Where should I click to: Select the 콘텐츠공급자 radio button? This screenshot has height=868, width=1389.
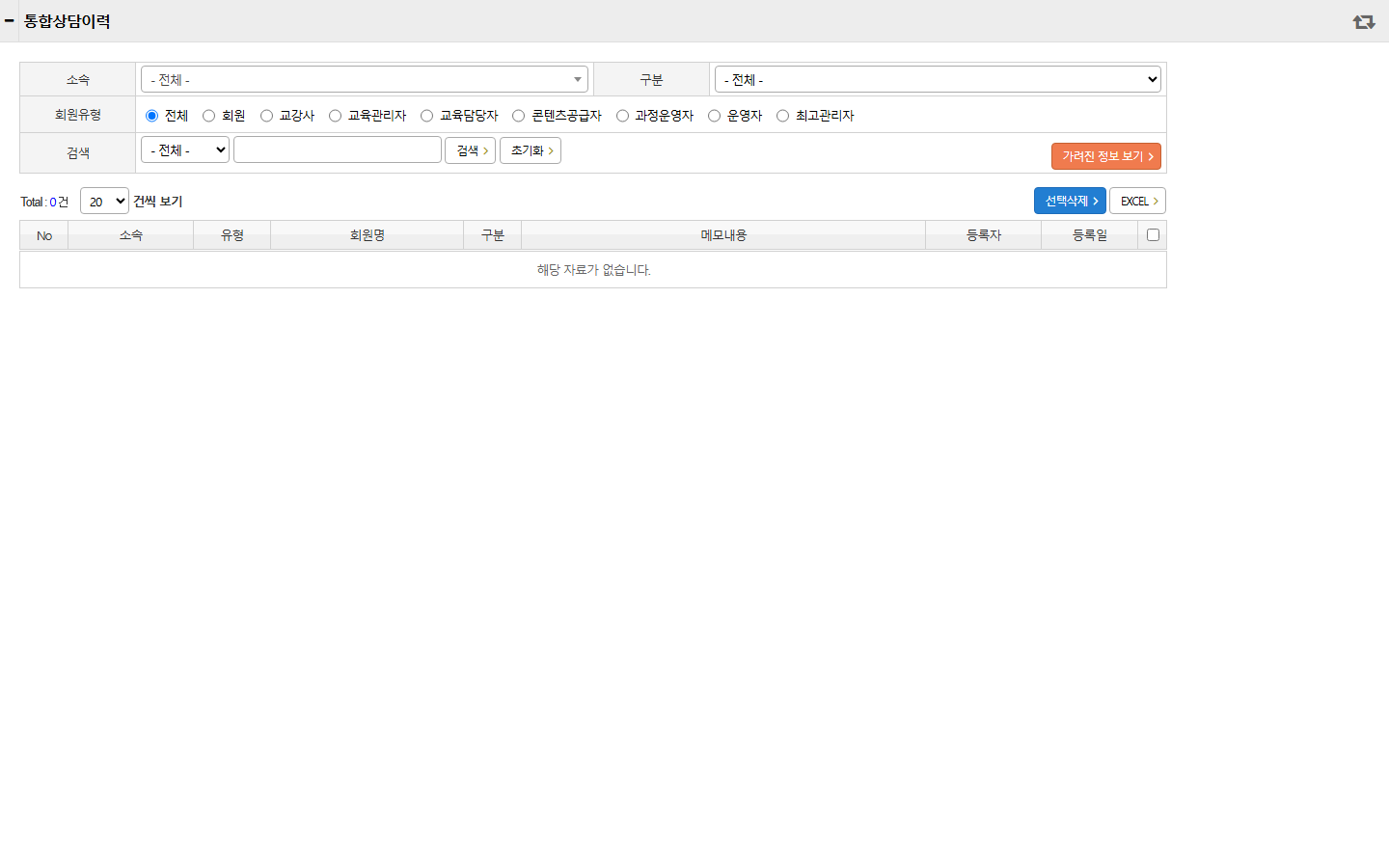coord(518,116)
